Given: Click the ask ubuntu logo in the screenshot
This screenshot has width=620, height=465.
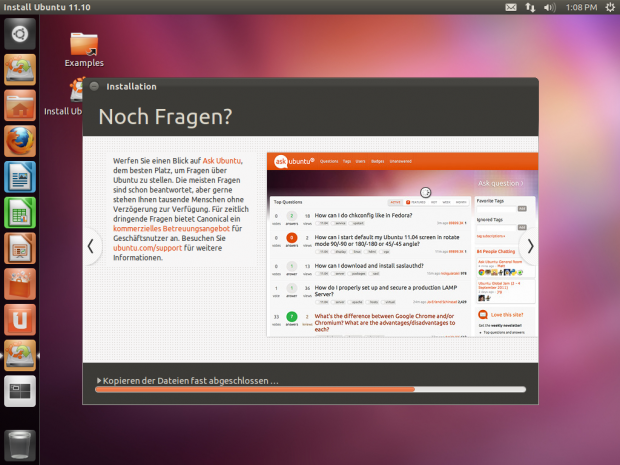Looking at the screenshot, I should (294, 161).
